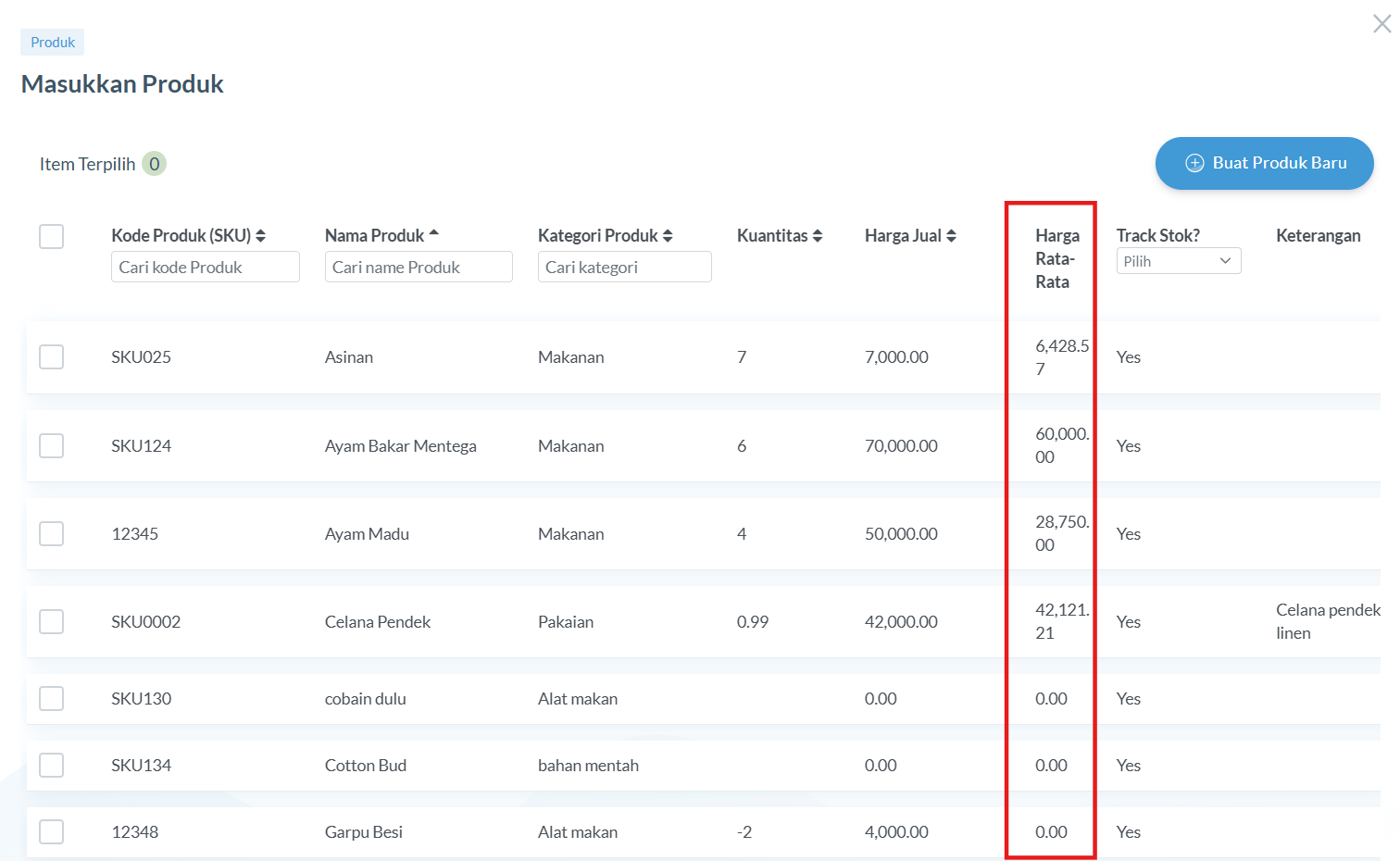Image resolution: width=1400 pixels, height=861 pixels.
Task: Click the 50,000.00 selling price
Action: click(901, 534)
